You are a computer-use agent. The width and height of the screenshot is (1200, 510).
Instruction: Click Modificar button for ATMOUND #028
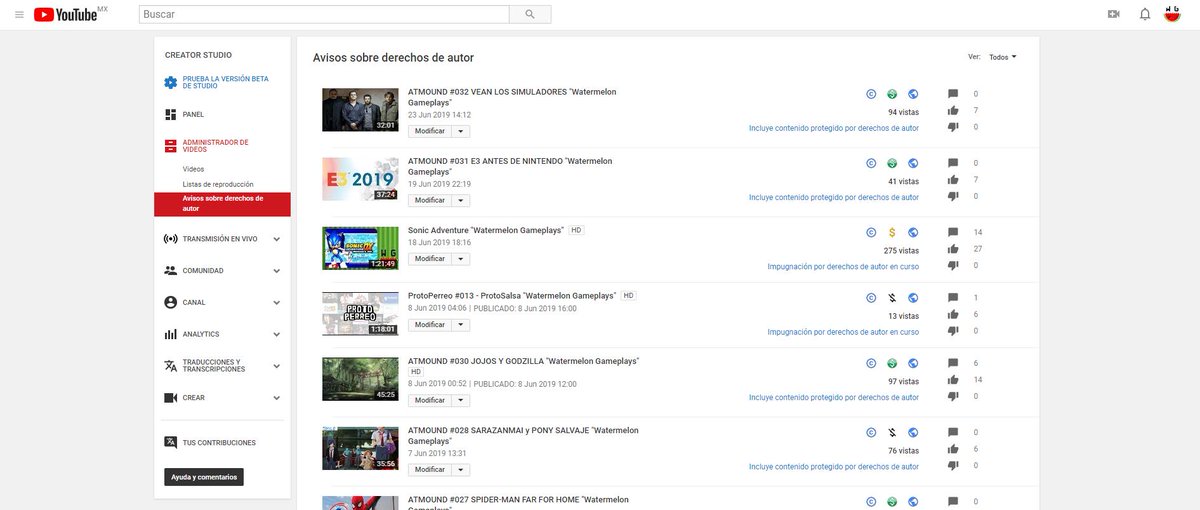point(430,469)
